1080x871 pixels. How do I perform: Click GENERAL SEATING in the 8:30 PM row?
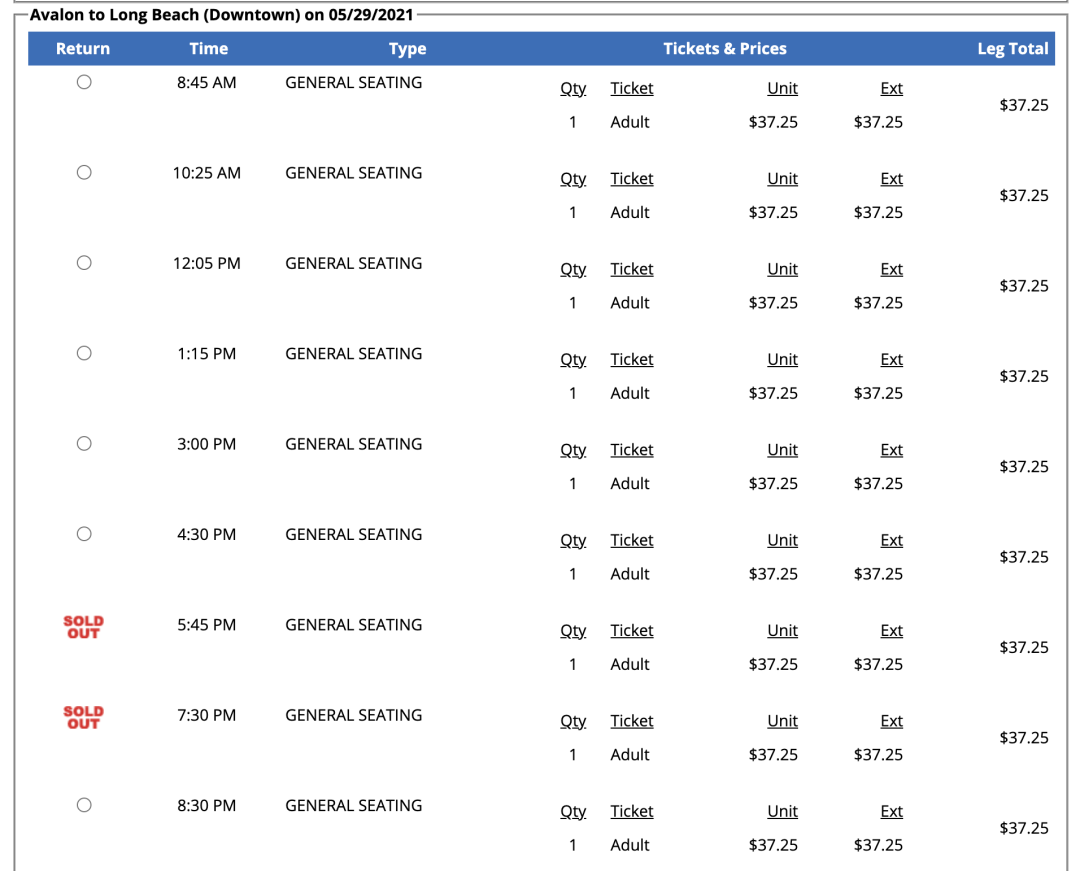[353, 806]
